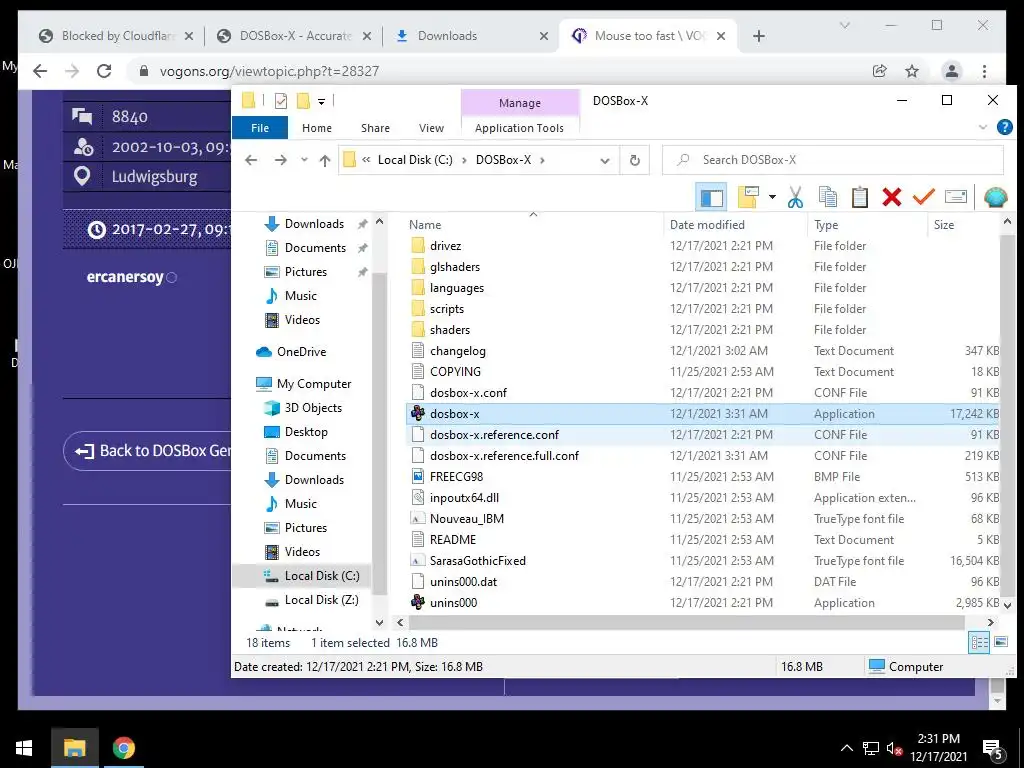Open the Windows Start menu
1024x768 pixels.
pos(24,748)
